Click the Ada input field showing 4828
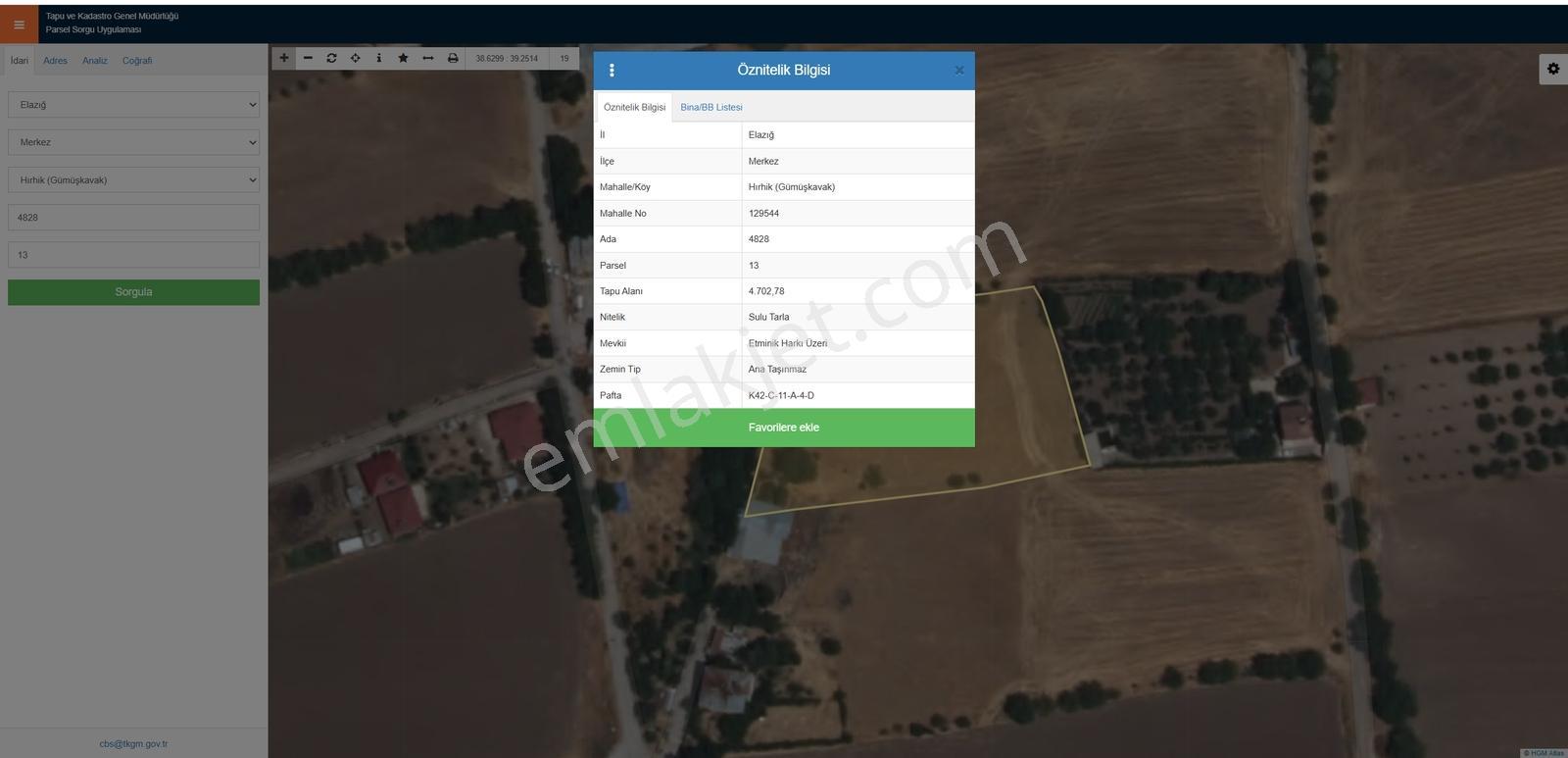The width and height of the screenshot is (1568, 758). (x=133, y=218)
